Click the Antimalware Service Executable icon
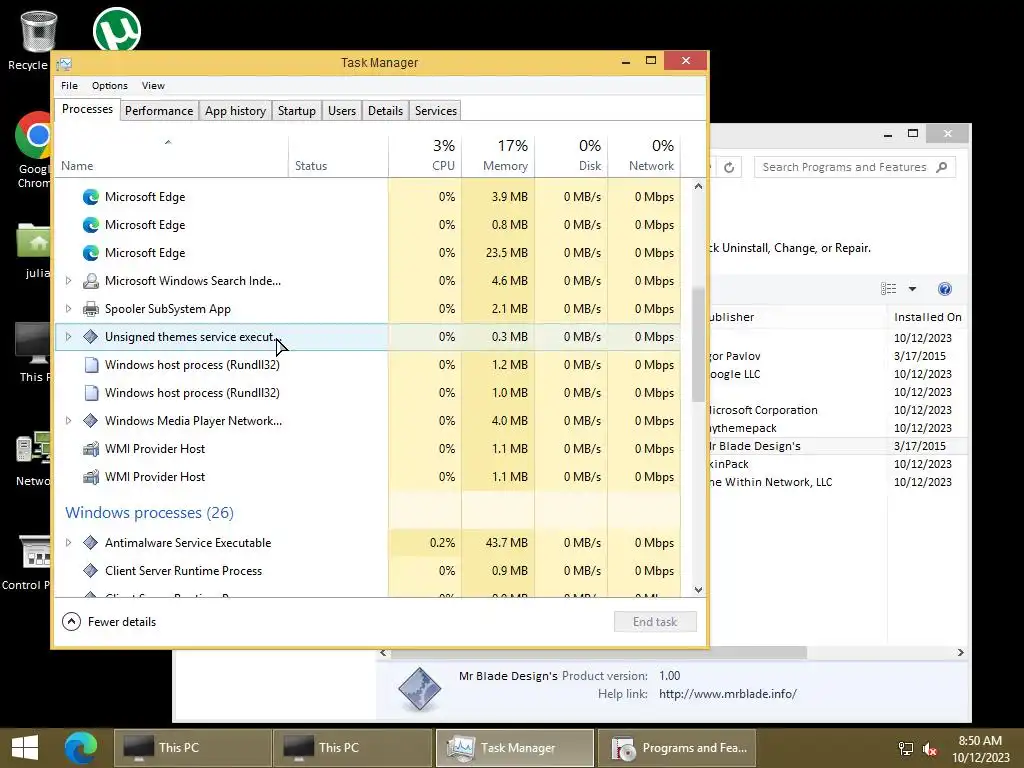1024x768 pixels. (91, 543)
